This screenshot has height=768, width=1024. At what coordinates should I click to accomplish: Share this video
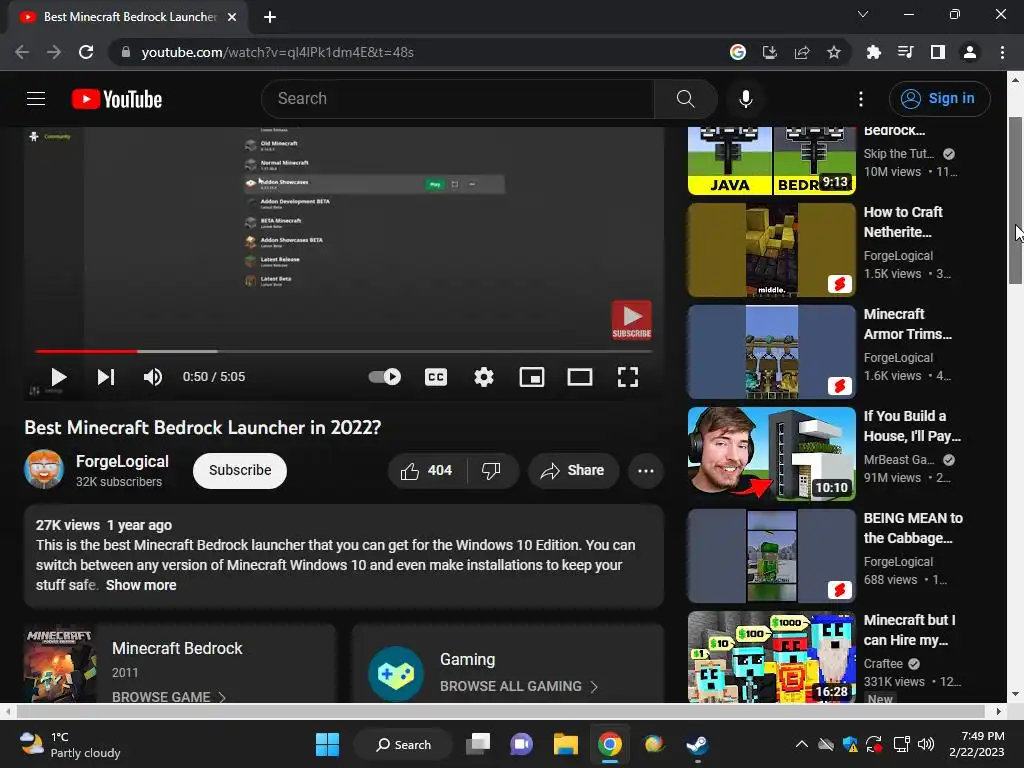click(573, 470)
